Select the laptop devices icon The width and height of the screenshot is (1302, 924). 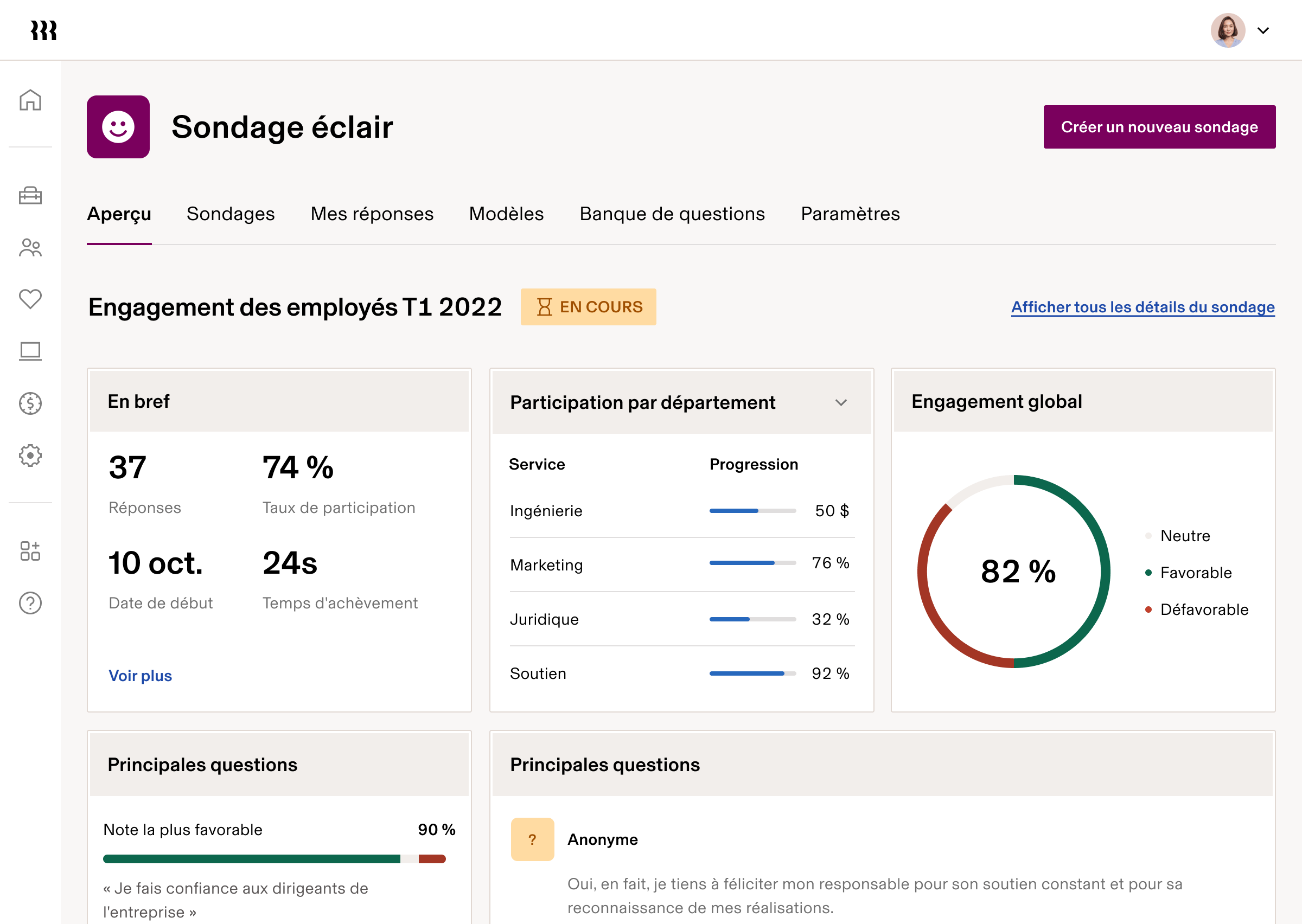[30, 351]
